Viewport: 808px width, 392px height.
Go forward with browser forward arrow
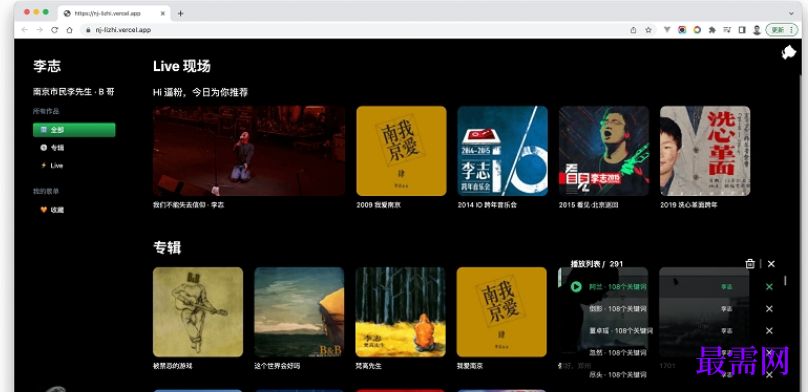click(39, 30)
